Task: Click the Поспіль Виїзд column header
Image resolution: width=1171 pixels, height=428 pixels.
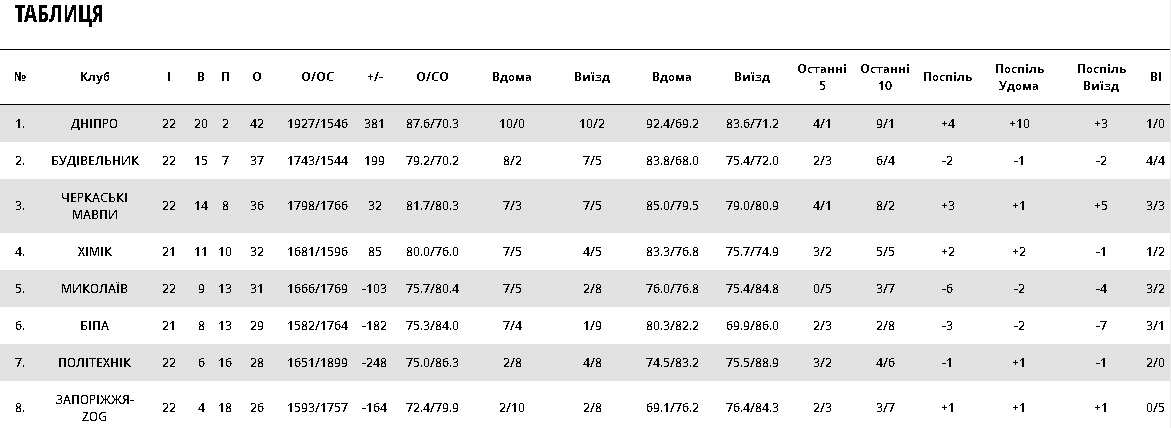Action: [1101, 77]
